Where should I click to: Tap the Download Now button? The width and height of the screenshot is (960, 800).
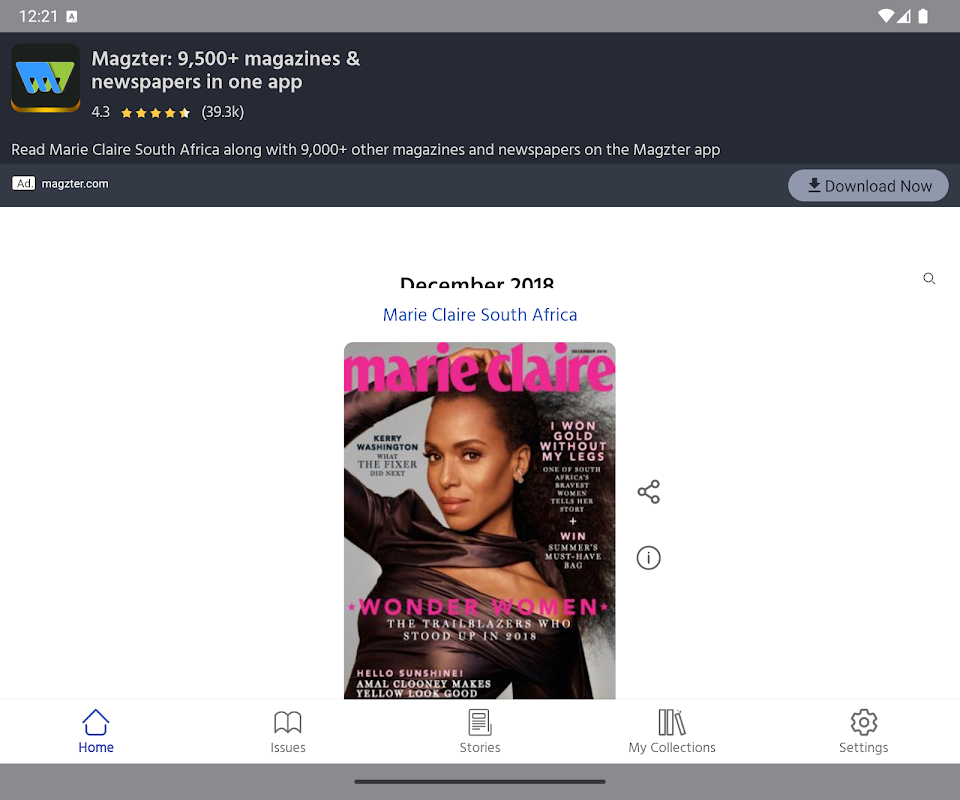pos(868,185)
